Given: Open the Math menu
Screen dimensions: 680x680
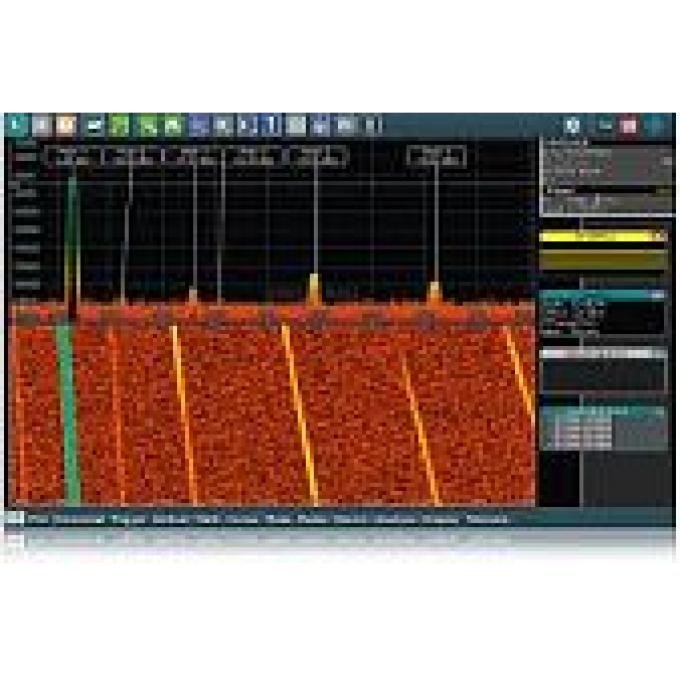Looking at the screenshot, I should click(x=207, y=519).
